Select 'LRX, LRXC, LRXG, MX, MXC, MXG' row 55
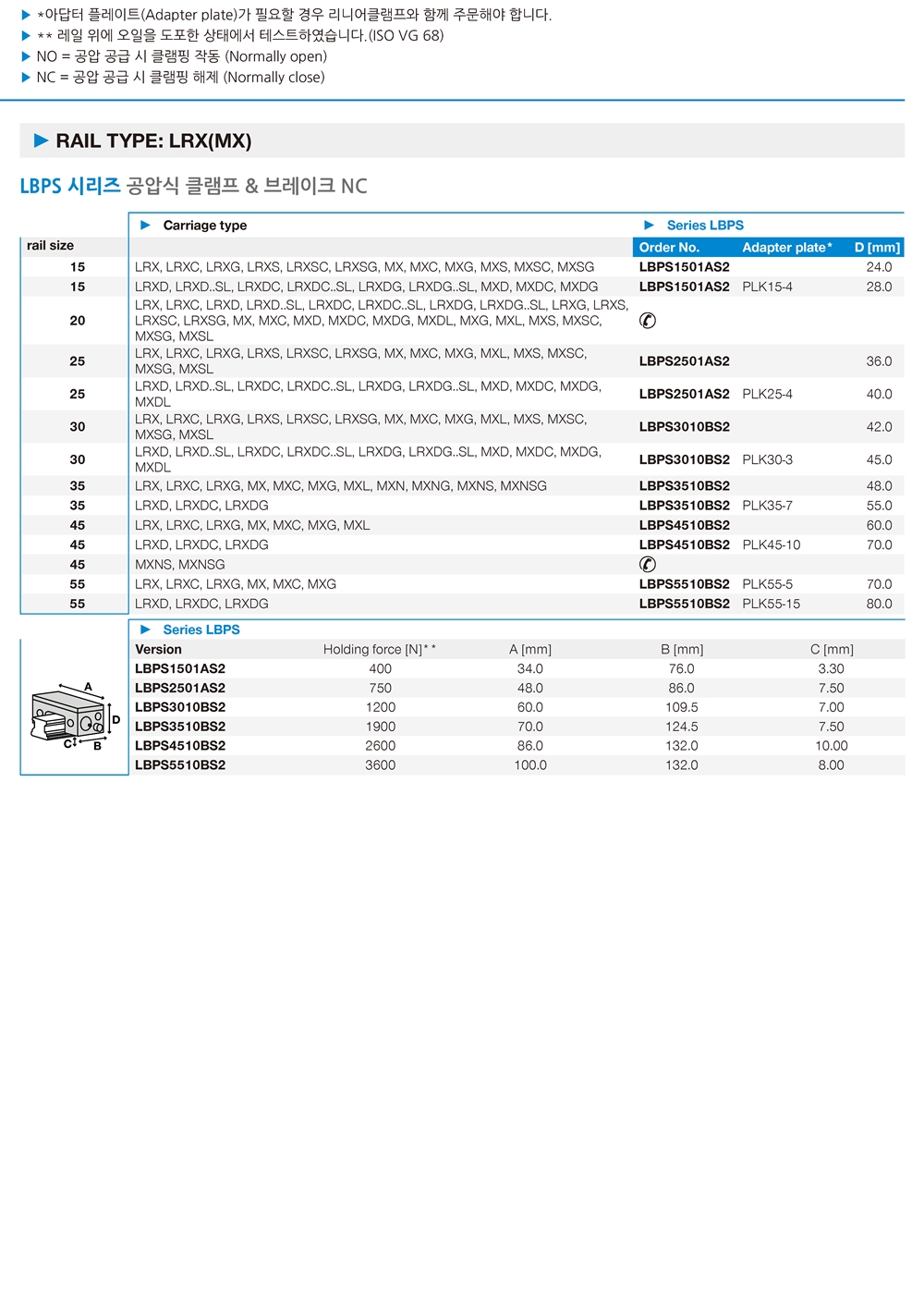 [236, 584]
